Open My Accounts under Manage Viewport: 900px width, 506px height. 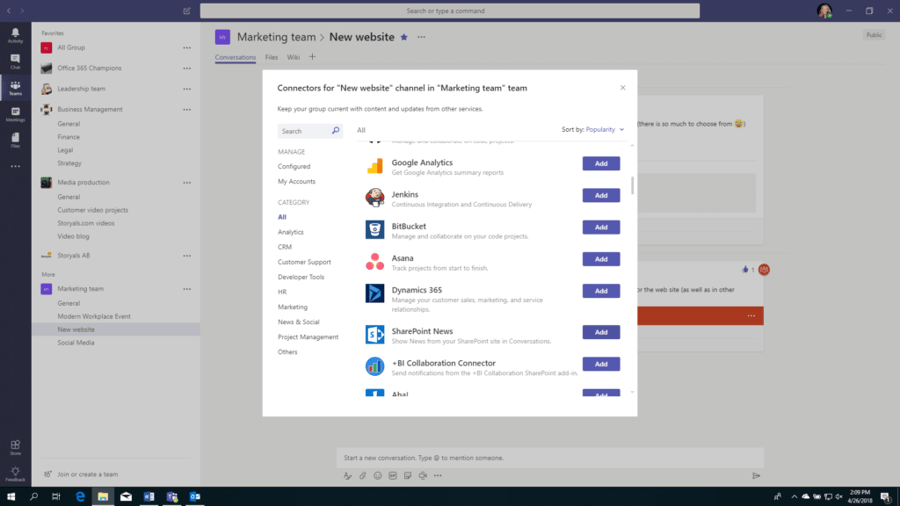point(296,181)
